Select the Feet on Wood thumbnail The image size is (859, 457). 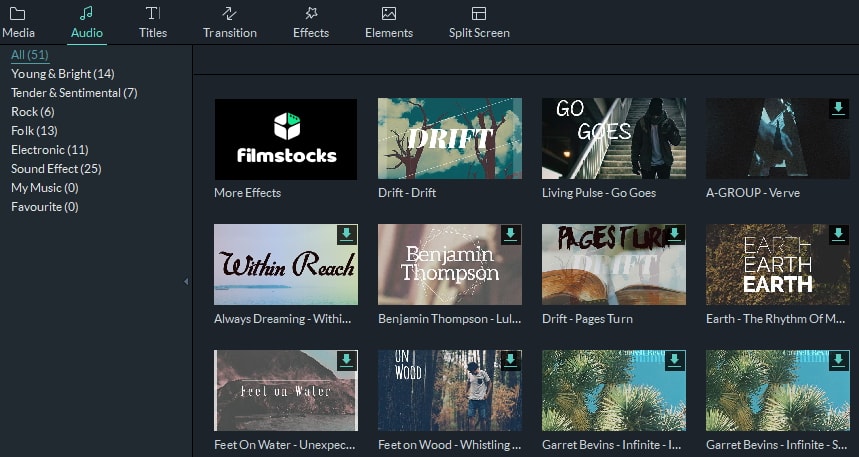pyautogui.click(x=450, y=391)
